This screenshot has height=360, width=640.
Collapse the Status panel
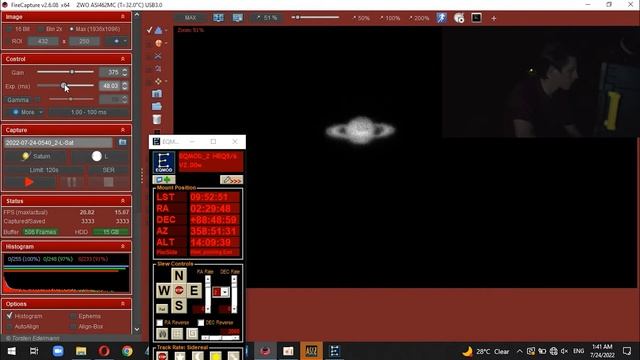point(122,201)
